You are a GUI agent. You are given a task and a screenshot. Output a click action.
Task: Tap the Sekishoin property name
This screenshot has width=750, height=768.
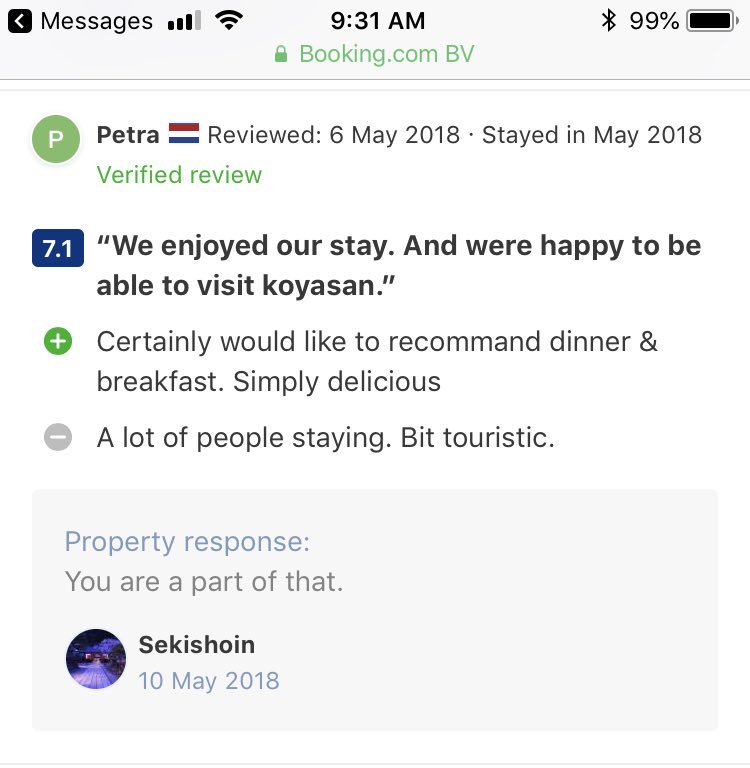click(x=197, y=645)
